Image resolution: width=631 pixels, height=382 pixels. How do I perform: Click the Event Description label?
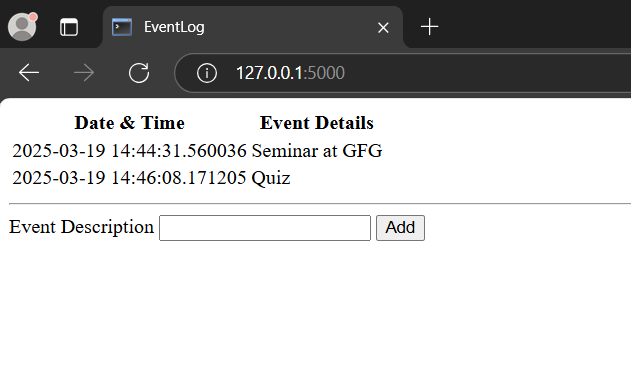81,227
